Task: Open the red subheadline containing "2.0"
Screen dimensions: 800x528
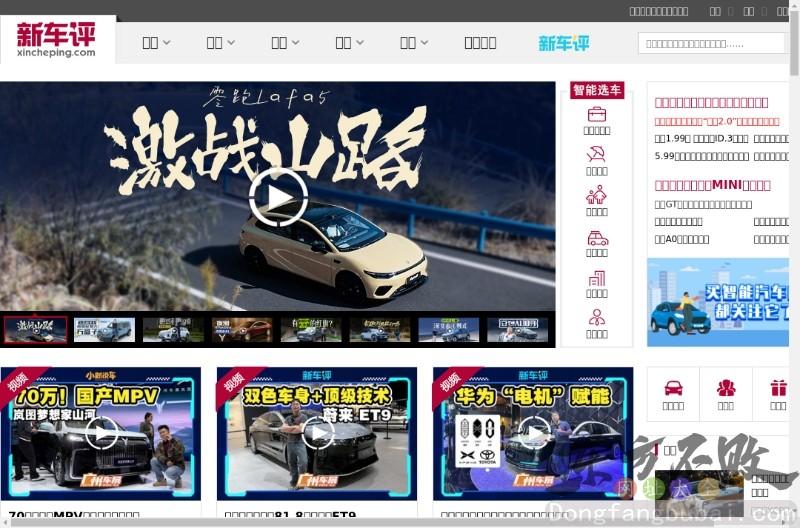Action: click(717, 121)
